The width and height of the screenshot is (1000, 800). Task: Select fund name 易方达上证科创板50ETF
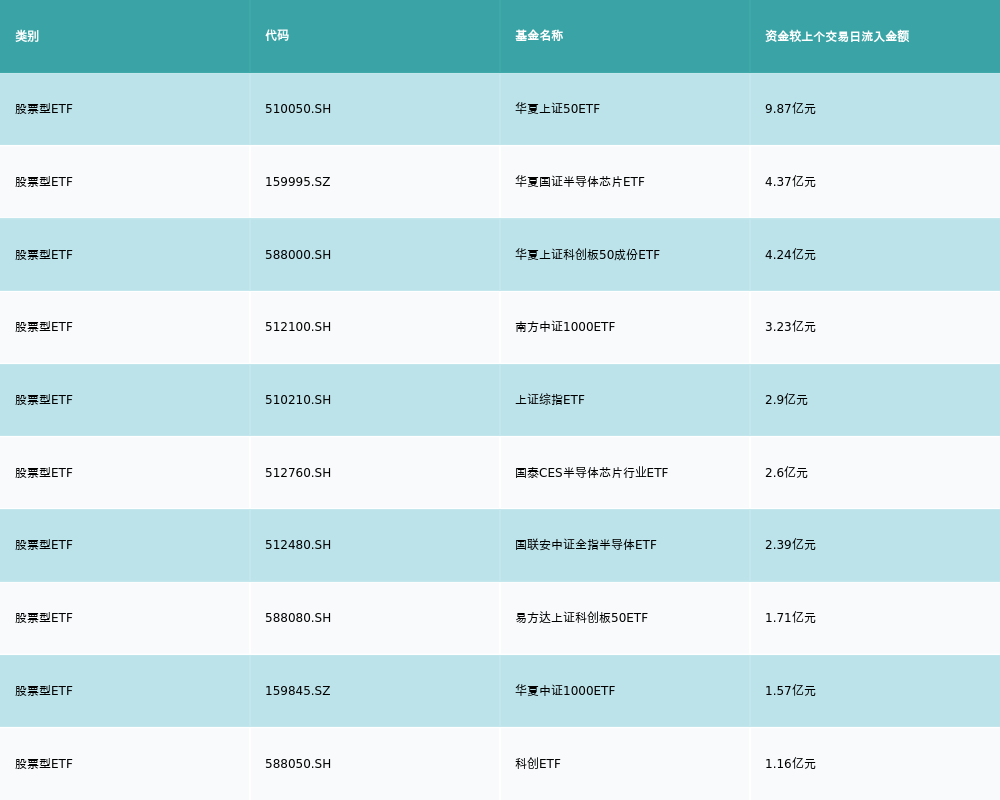point(582,618)
